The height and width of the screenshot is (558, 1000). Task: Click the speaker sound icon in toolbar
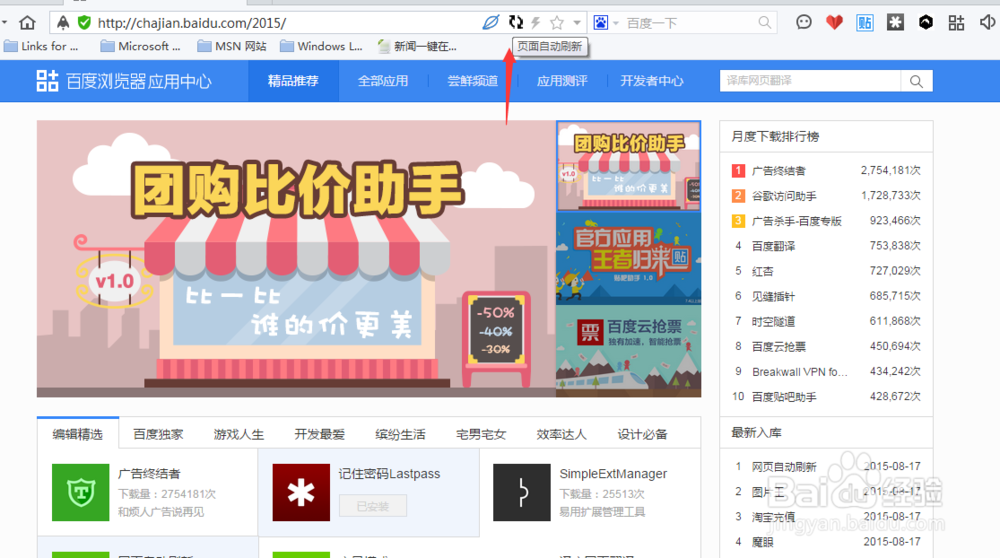pyautogui.click(x=987, y=23)
